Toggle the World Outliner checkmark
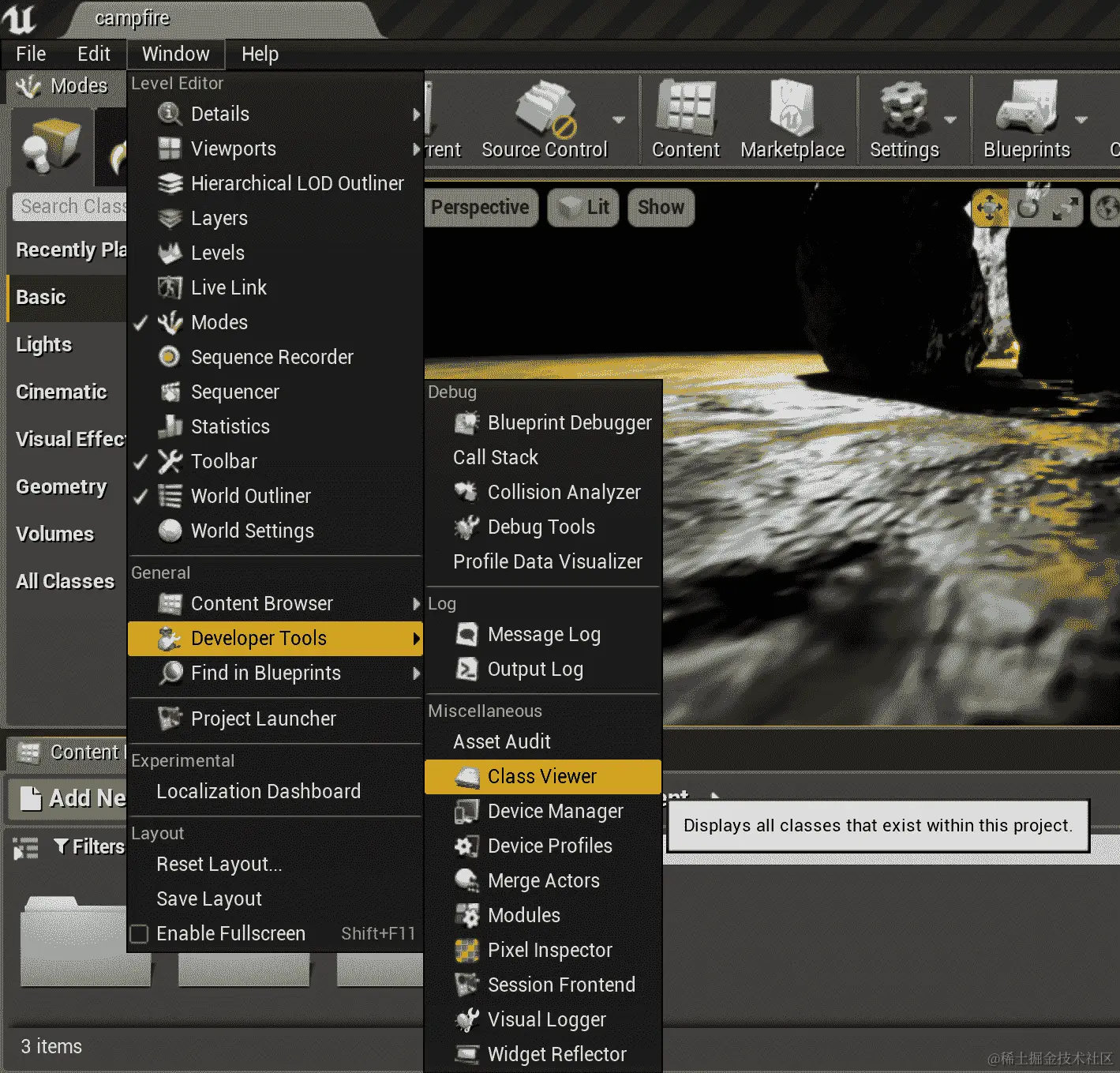 click(x=140, y=497)
